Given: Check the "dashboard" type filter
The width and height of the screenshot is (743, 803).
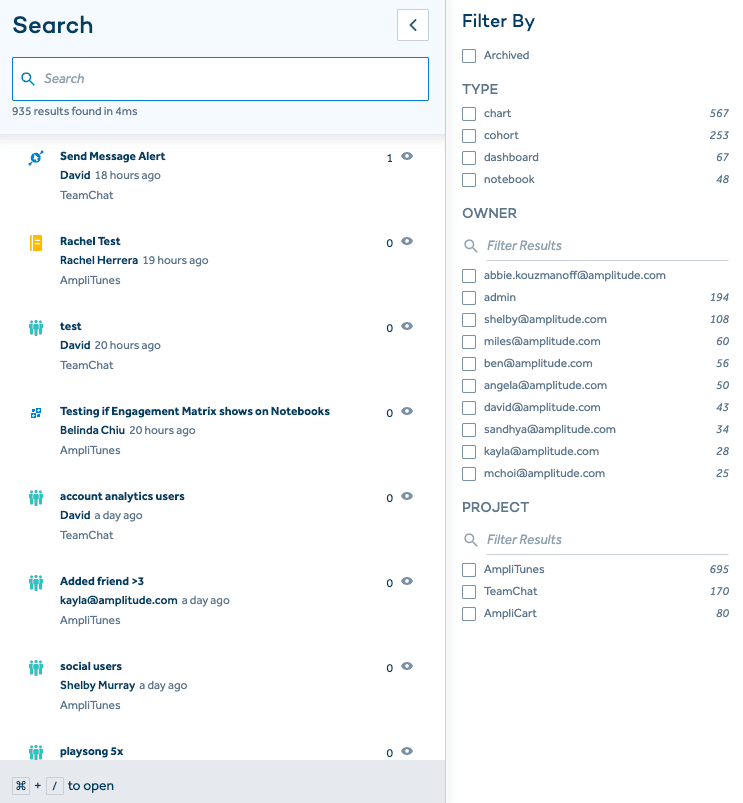Looking at the screenshot, I should [x=468, y=157].
